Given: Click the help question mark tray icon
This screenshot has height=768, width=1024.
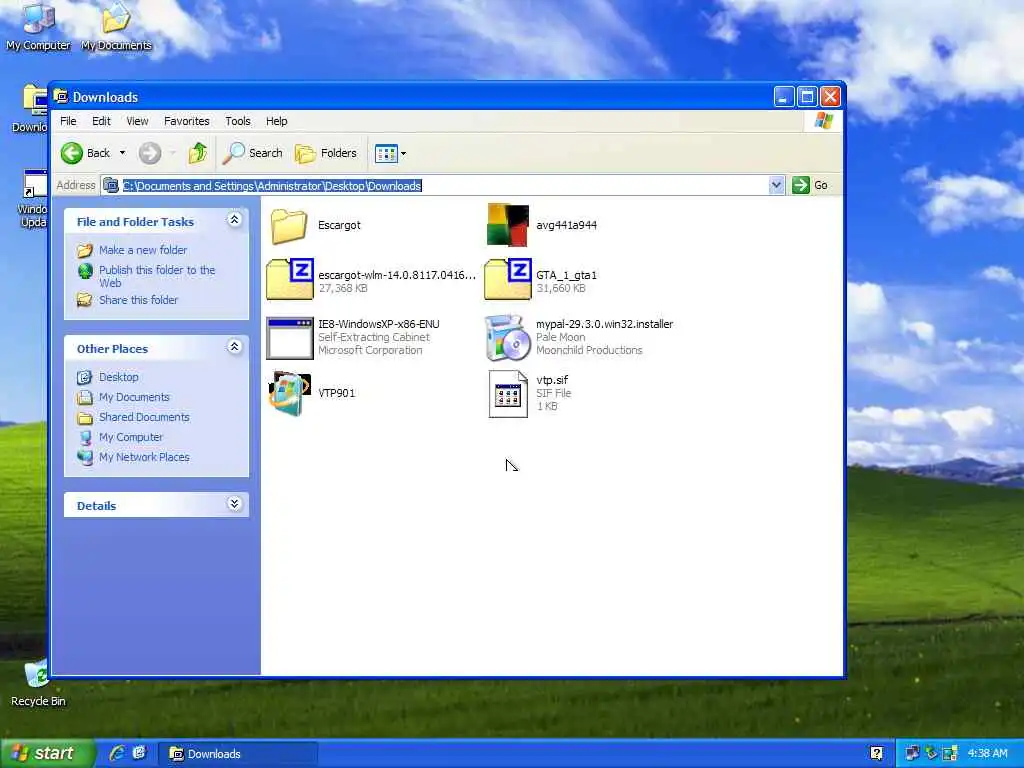Looking at the screenshot, I should 877,754.
